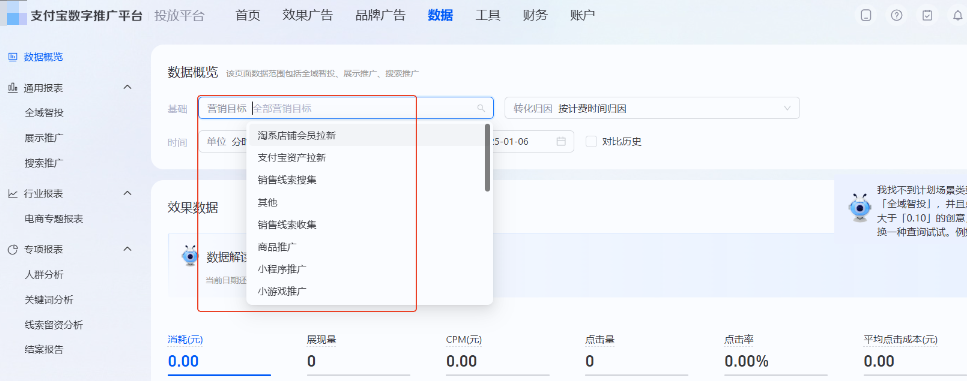Collapse the 通用报表 section chevron

point(128,87)
